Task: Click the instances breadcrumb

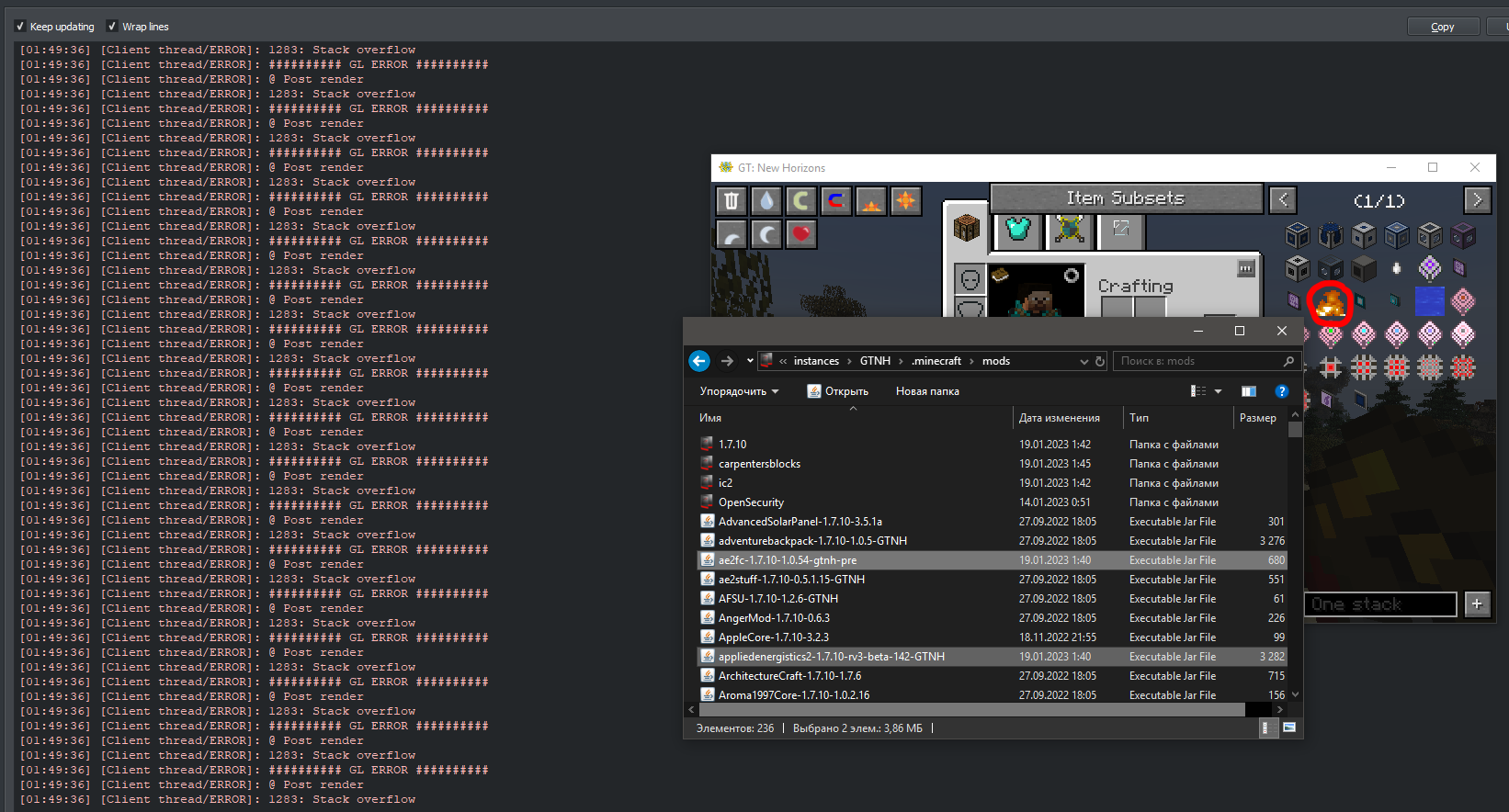Action: tap(816, 361)
